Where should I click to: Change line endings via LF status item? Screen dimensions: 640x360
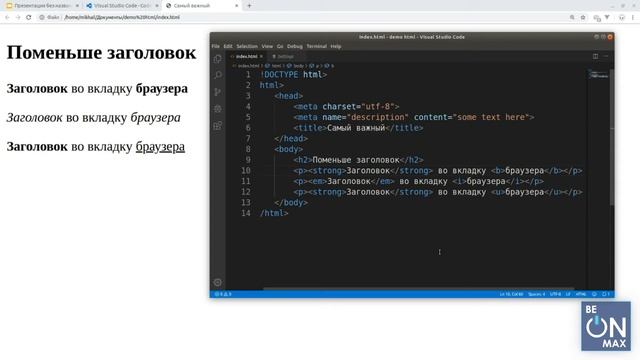pos(568,294)
